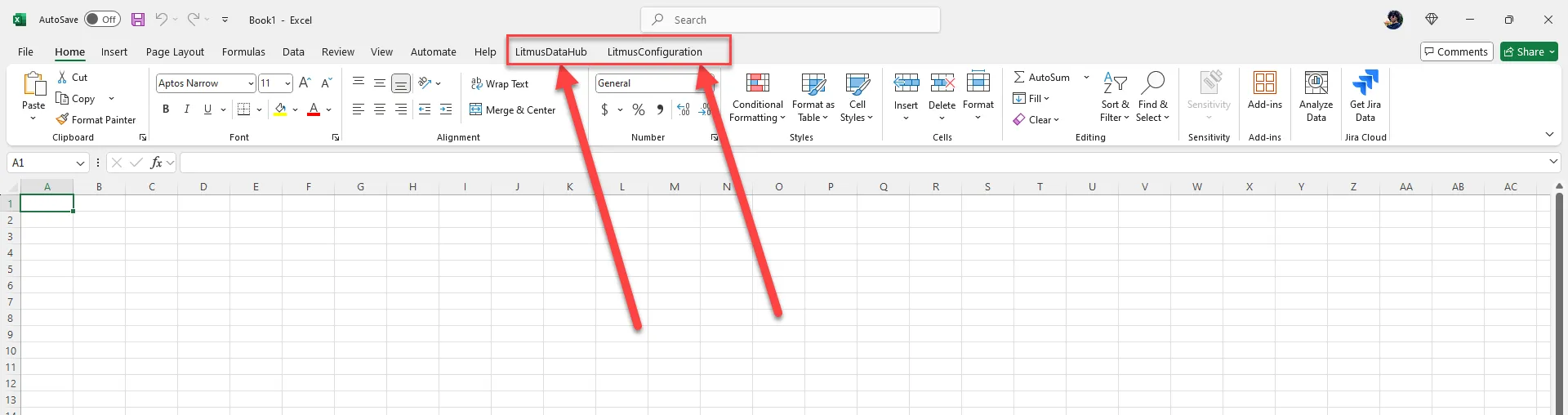The width and height of the screenshot is (1568, 415).
Task: Click the Redo arrow icon
Action: [x=194, y=20]
